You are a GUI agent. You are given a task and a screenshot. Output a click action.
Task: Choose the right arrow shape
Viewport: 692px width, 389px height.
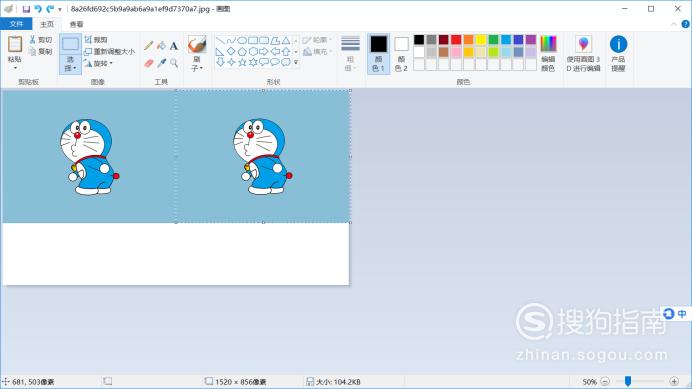pyautogui.click(x=264, y=52)
